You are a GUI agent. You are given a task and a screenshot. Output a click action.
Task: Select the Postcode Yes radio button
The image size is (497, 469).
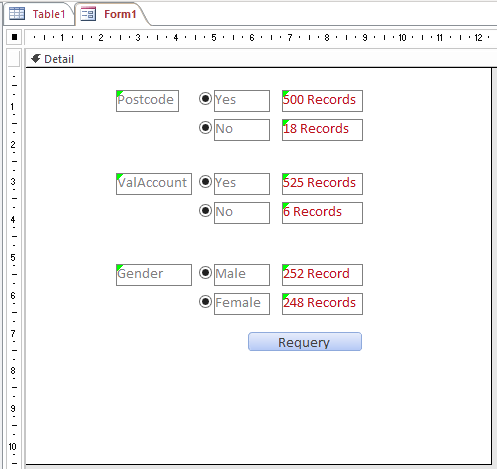pos(205,99)
